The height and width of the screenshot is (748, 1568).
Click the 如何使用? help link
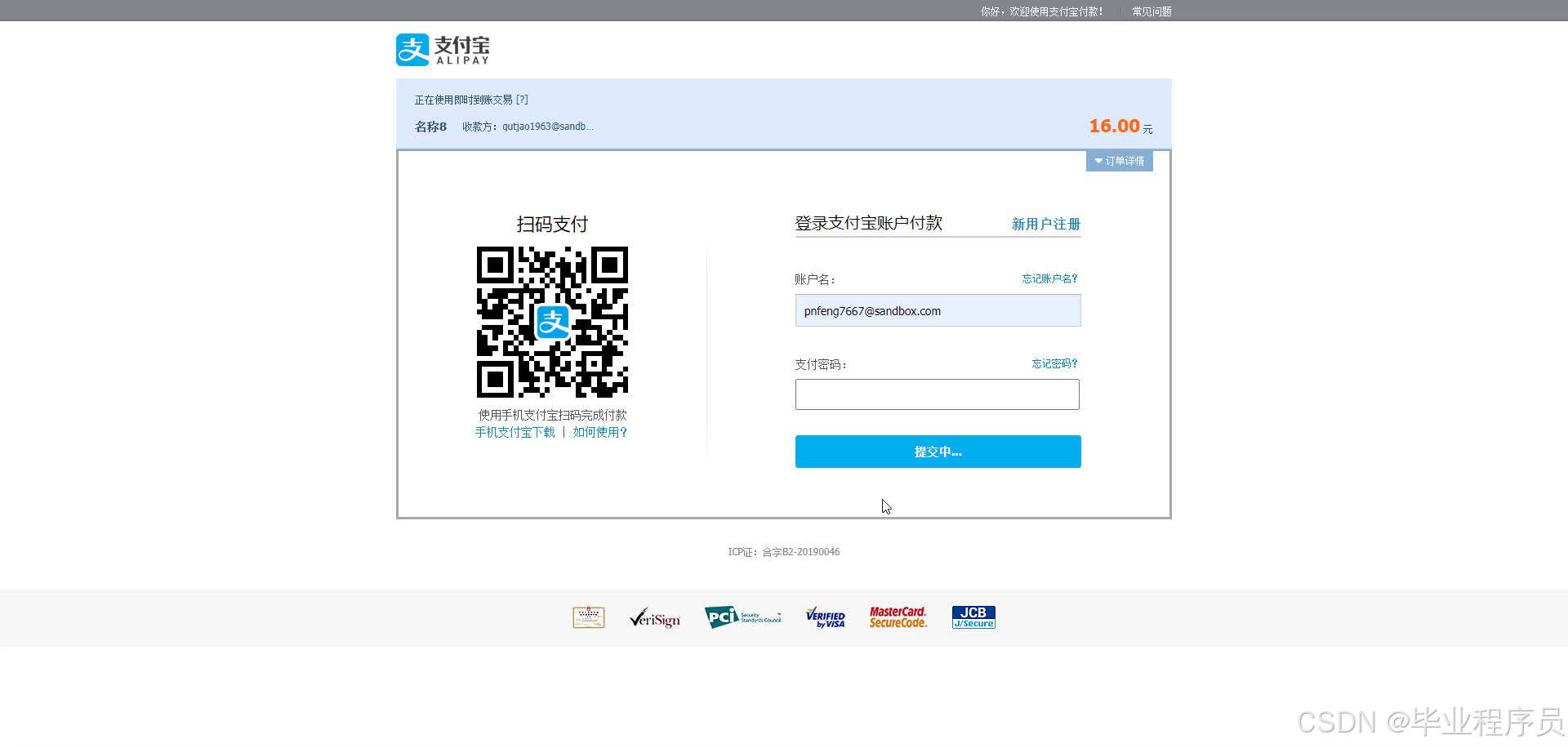(599, 432)
